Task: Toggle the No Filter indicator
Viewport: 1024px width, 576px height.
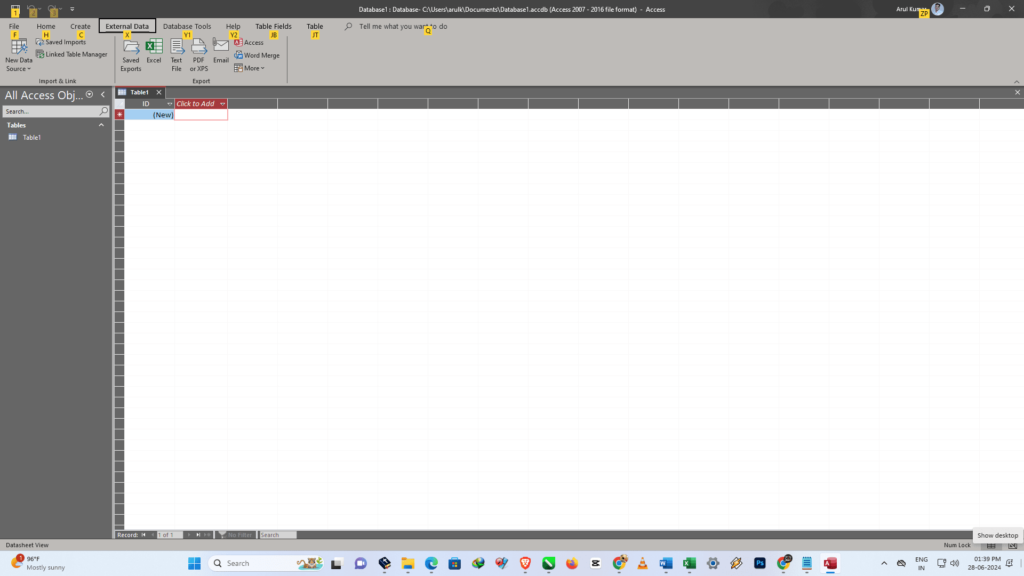Action: coord(238,534)
